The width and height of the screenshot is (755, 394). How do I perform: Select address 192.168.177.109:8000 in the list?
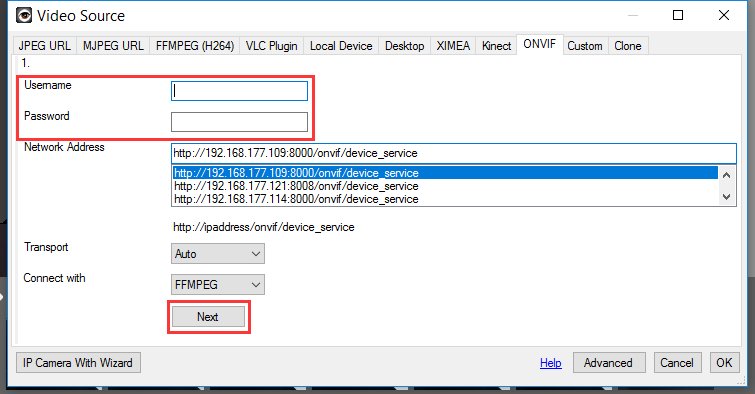click(445, 173)
